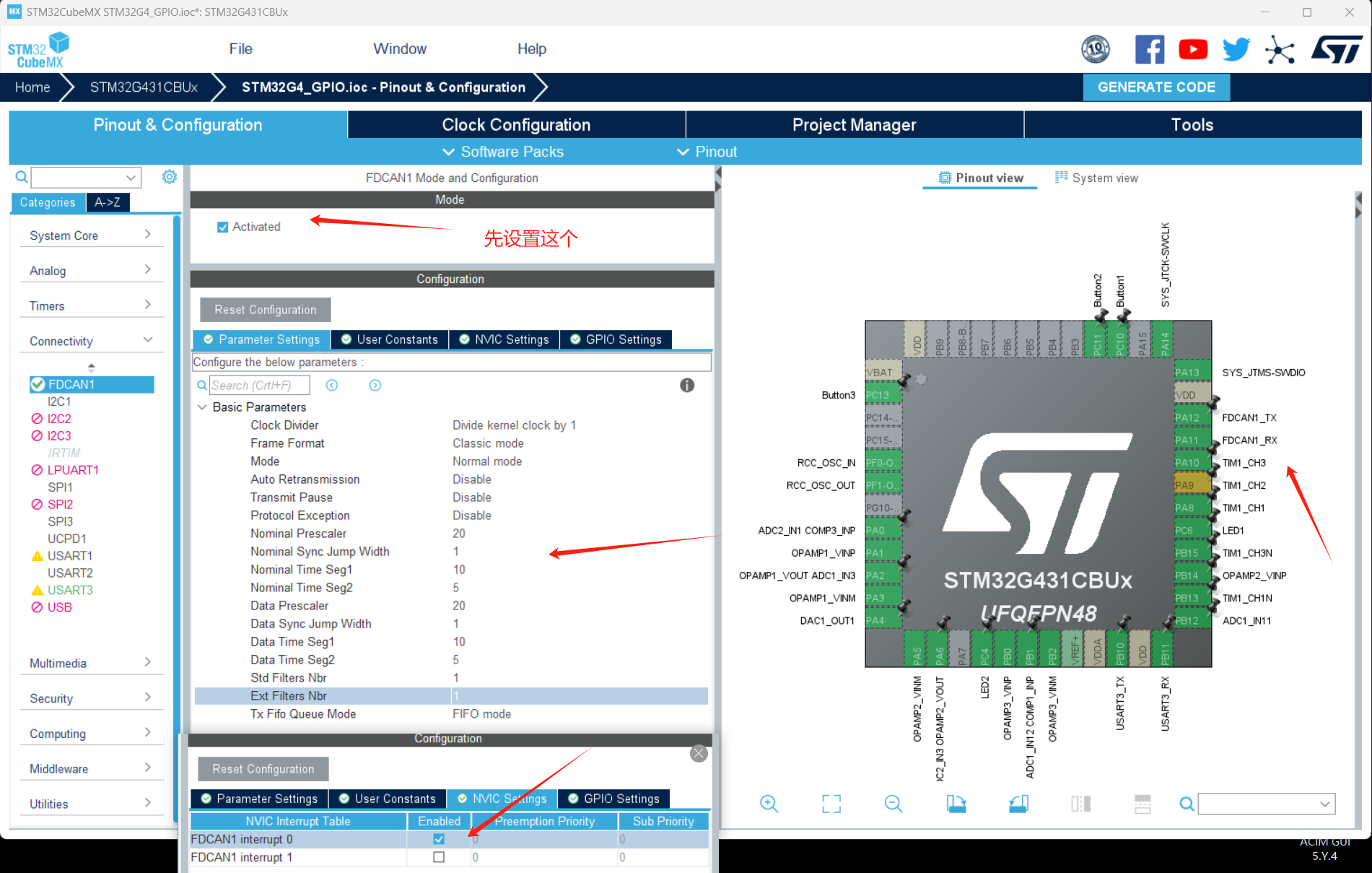1372x873 pixels.
Task: Switch to Project Manager tab
Action: (x=854, y=125)
